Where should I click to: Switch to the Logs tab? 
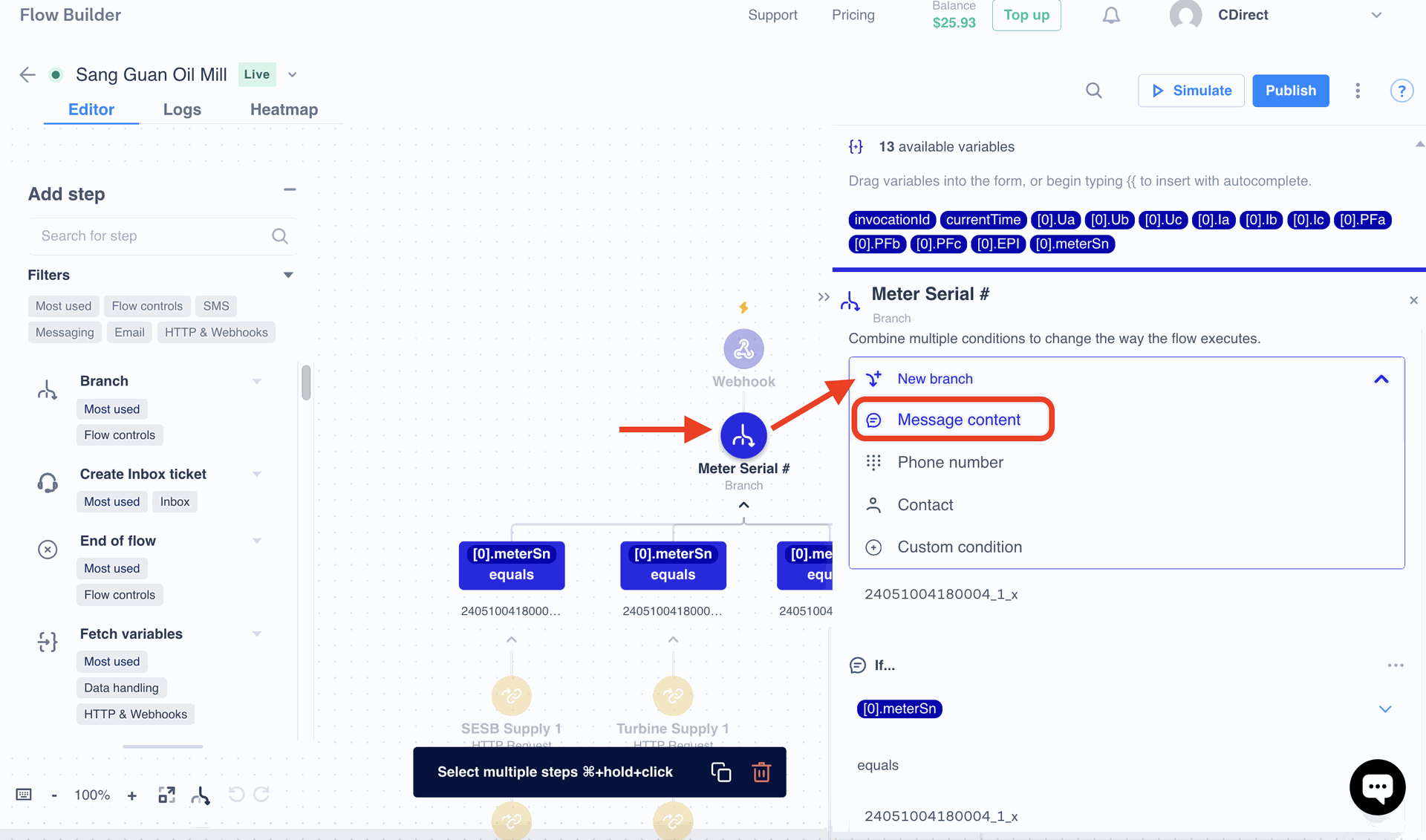182,109
